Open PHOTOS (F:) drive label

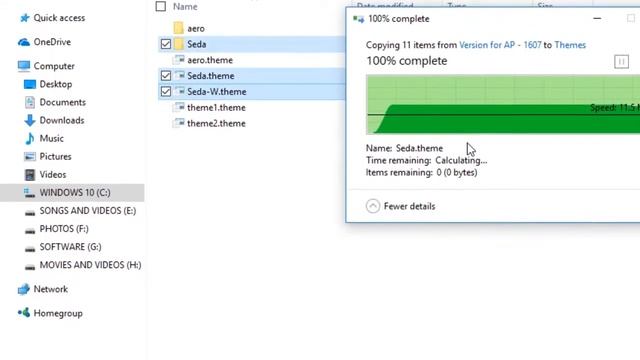coord(64,229)
